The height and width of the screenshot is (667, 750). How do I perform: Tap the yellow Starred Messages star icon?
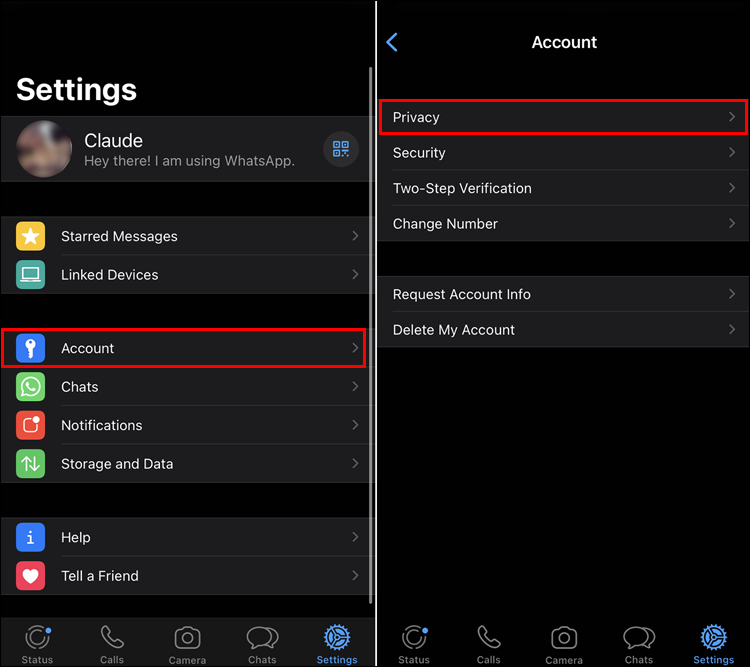coord(30,236)
